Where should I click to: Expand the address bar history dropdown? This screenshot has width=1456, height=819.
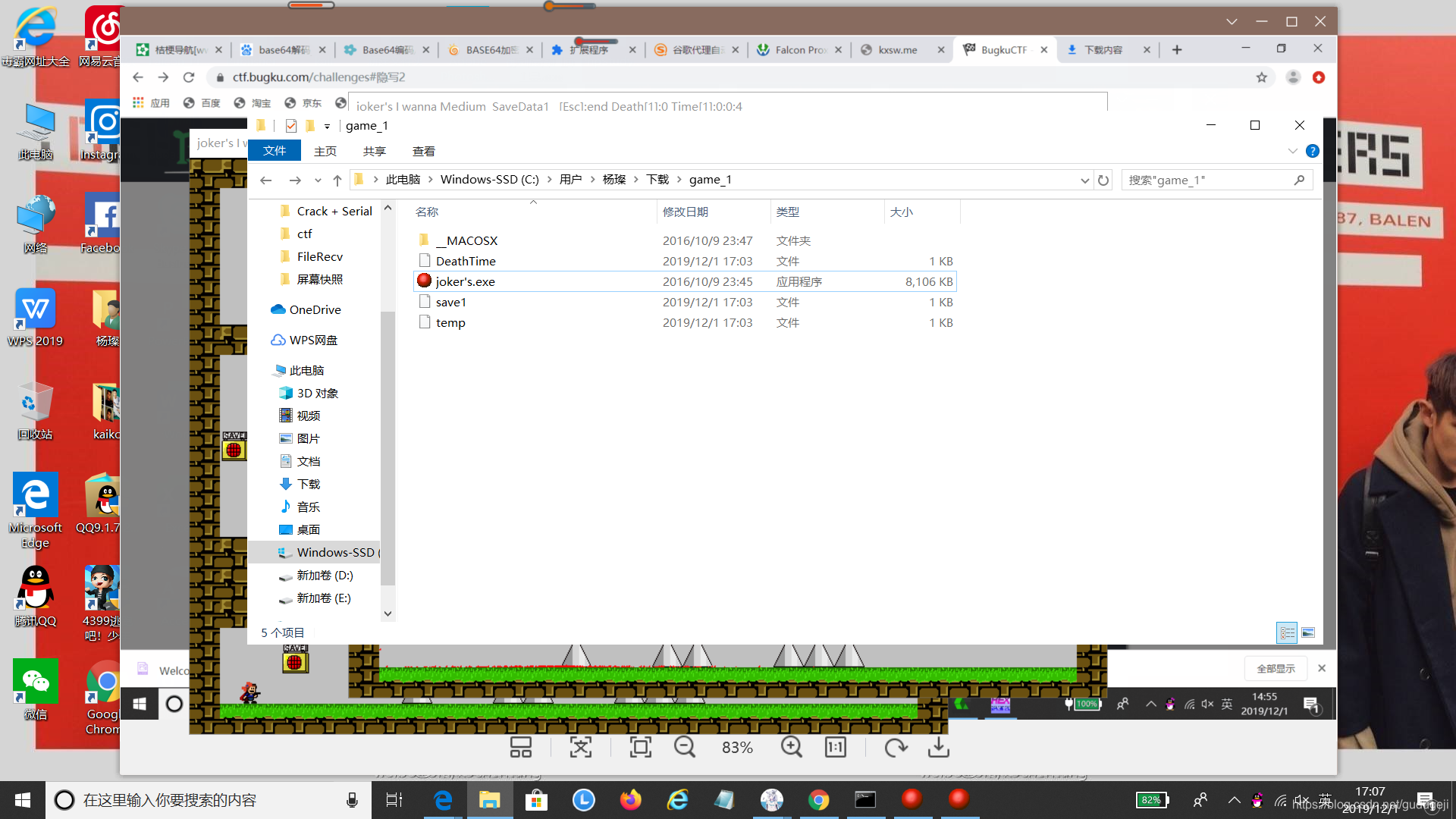1084,180
